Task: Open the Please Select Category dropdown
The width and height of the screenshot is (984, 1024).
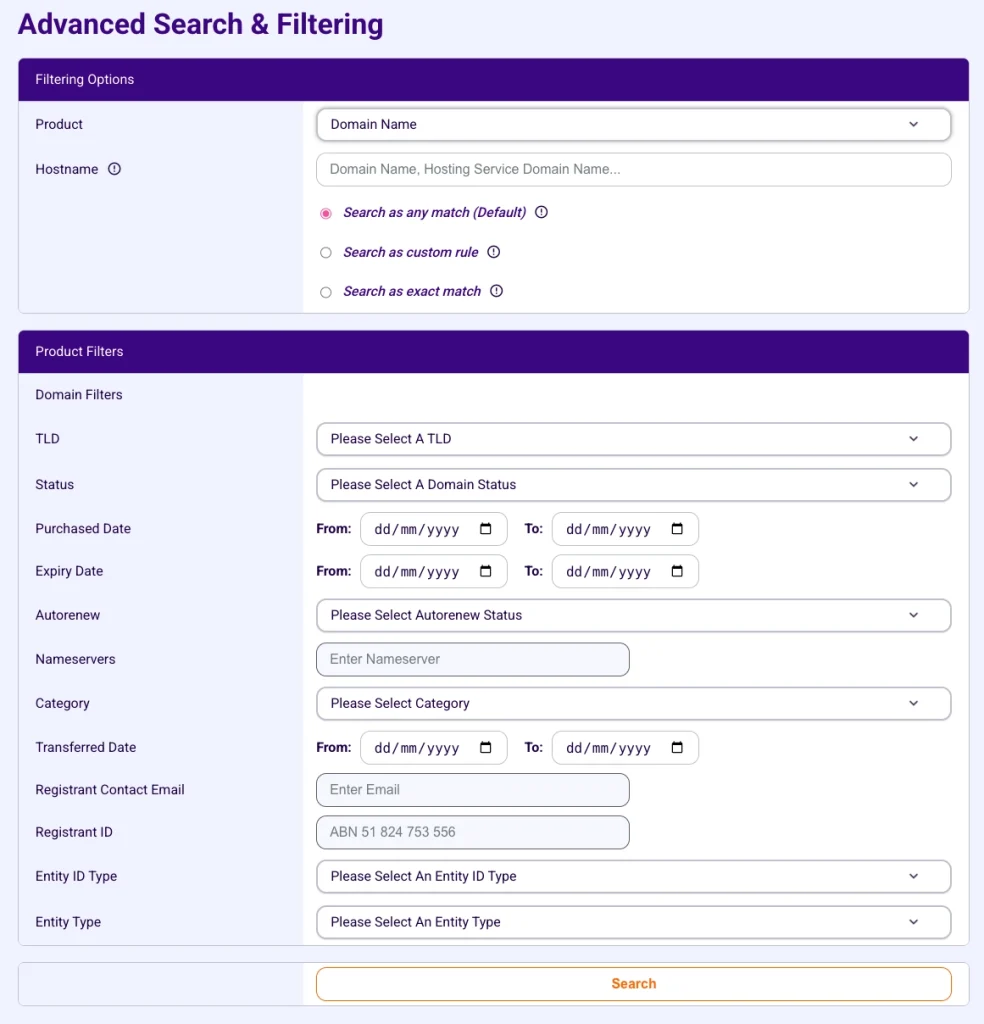Action: [633, 703]
